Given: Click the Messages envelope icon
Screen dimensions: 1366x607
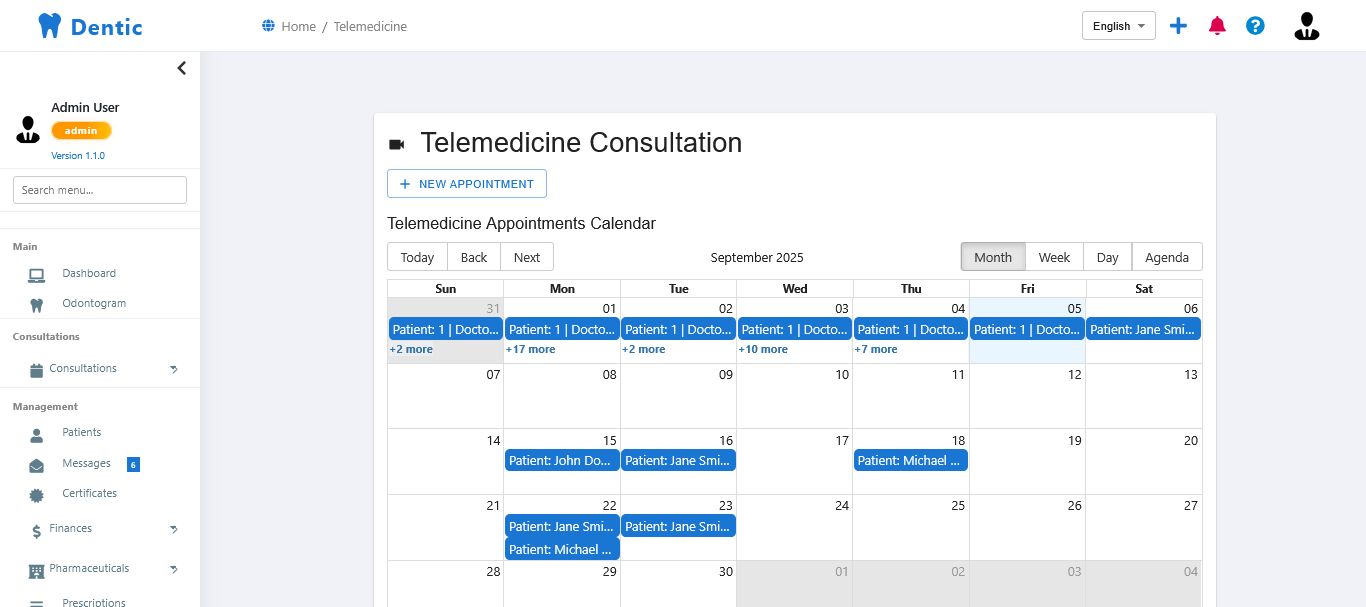Looking at the screenshot, I should click(37, 465).
